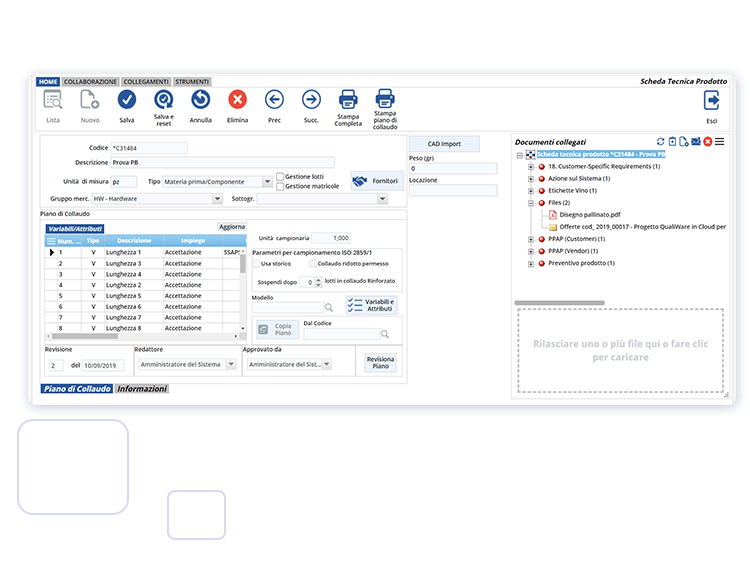Click the clipboard icon in Documenti collegati
Viewport: 750px width, 575px height.
[x=673, y=142]
